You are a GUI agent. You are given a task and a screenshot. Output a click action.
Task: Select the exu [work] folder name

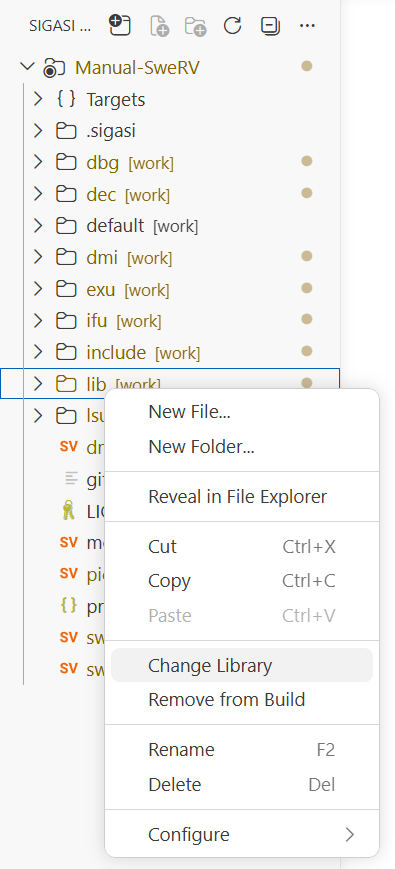tap(128, 289)
